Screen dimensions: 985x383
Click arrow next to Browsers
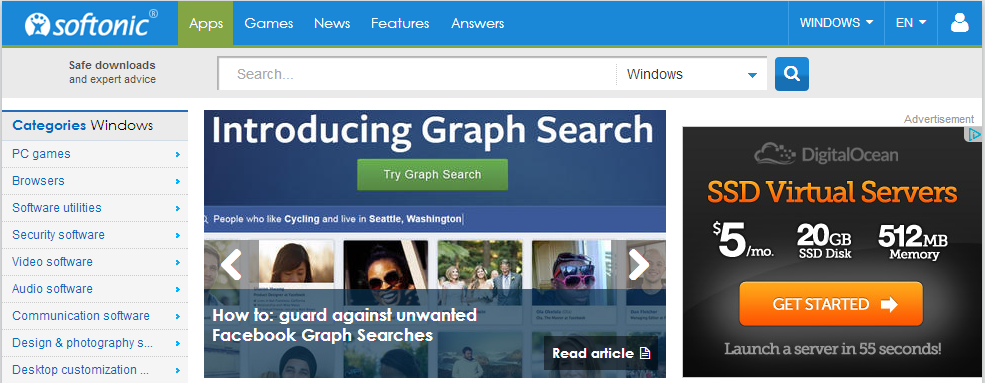pyautogui.click(x=178, y=181)
